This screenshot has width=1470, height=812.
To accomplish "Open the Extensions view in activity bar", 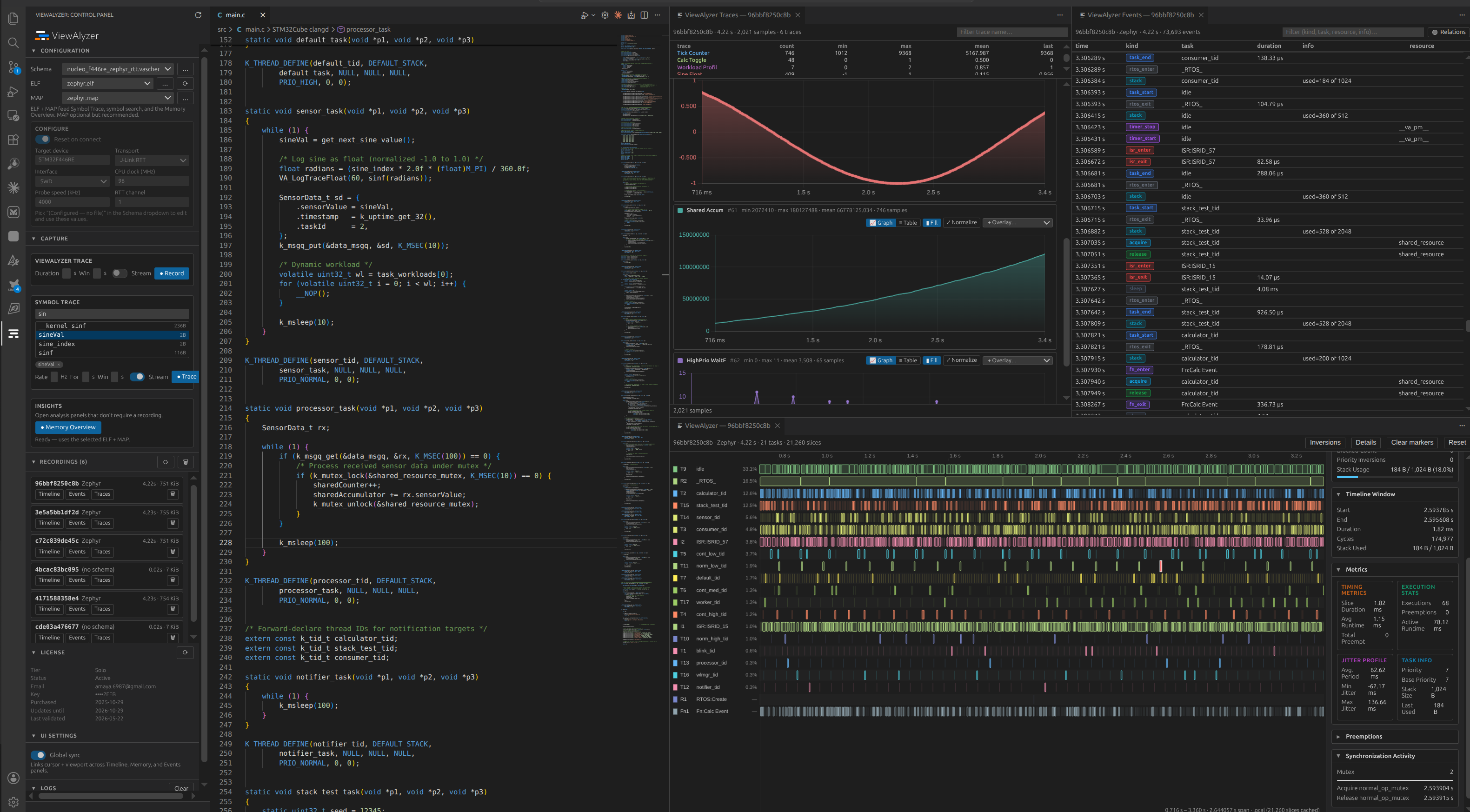I will 13,140.
